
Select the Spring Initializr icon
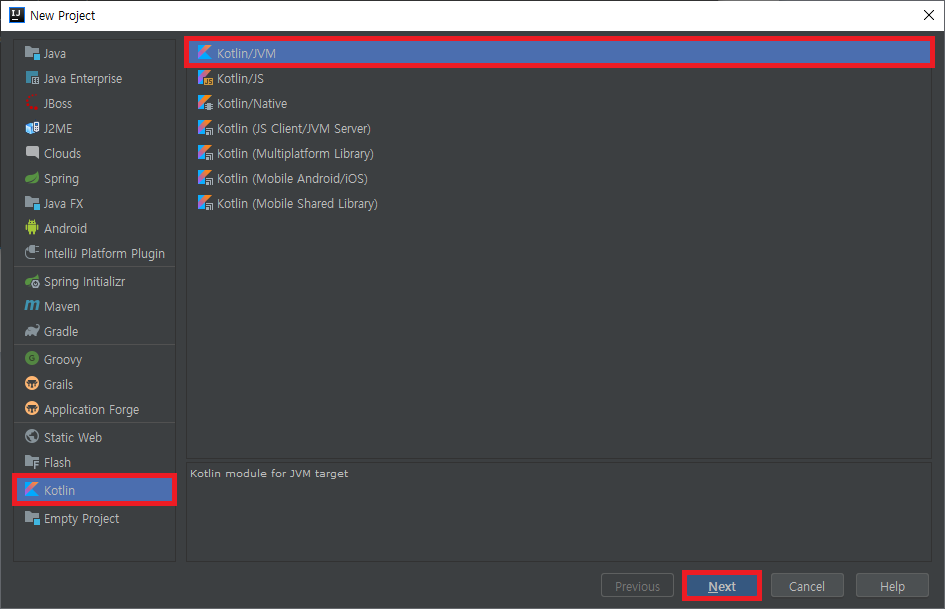32,282
